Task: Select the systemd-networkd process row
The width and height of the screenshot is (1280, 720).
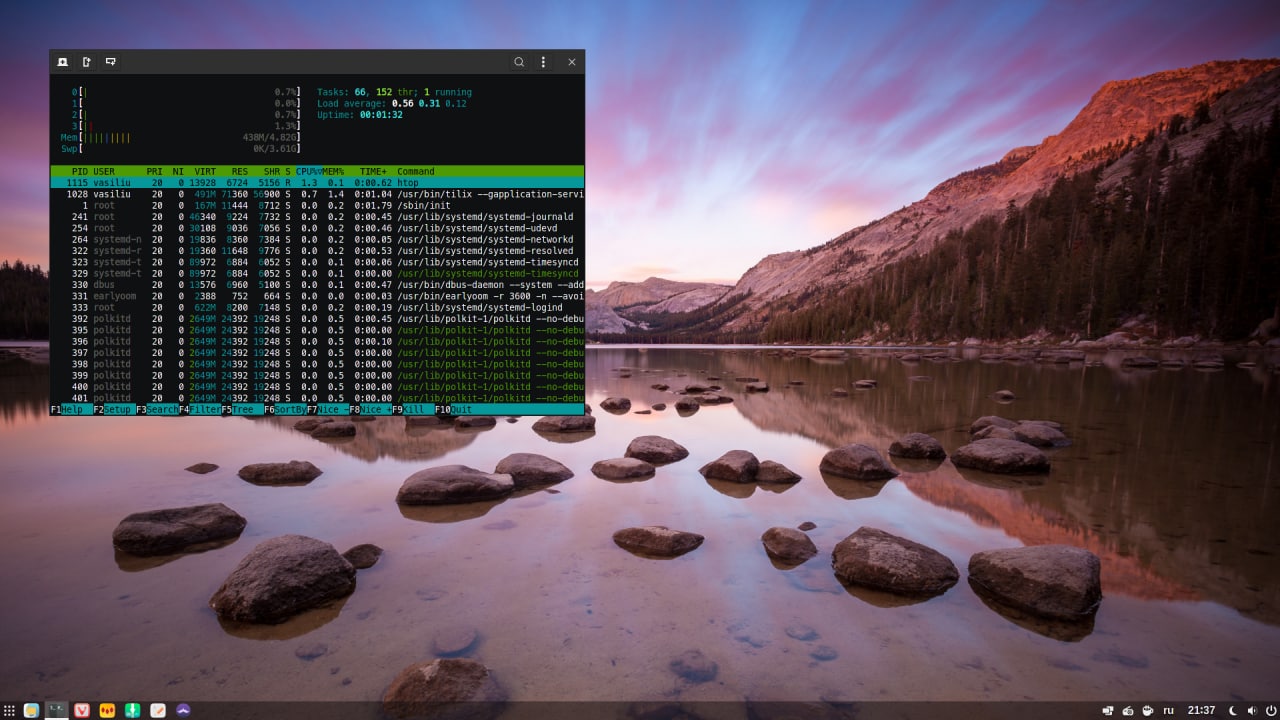Action: (317, 239)
